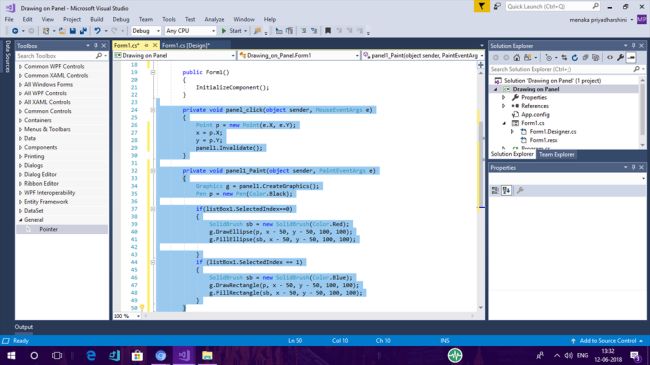Toggle Show All Files in Solution Explorer
This screenshot has height=365, width=650.
pyautogui.click(x=596, y=58)
